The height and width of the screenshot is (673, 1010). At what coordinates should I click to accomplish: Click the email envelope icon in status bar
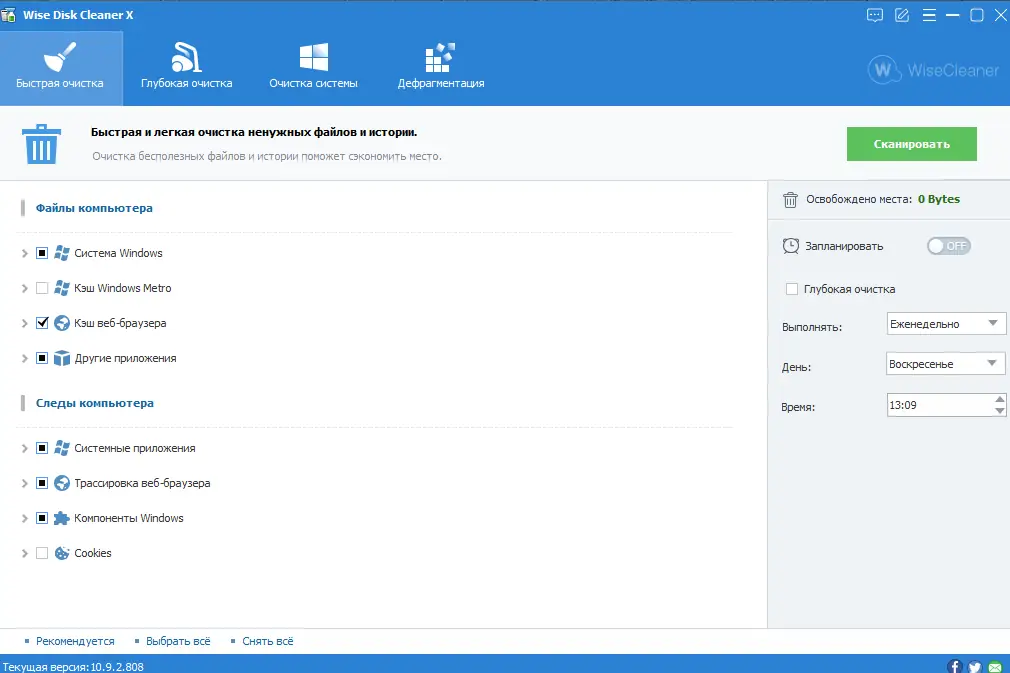tap(995, 667)
